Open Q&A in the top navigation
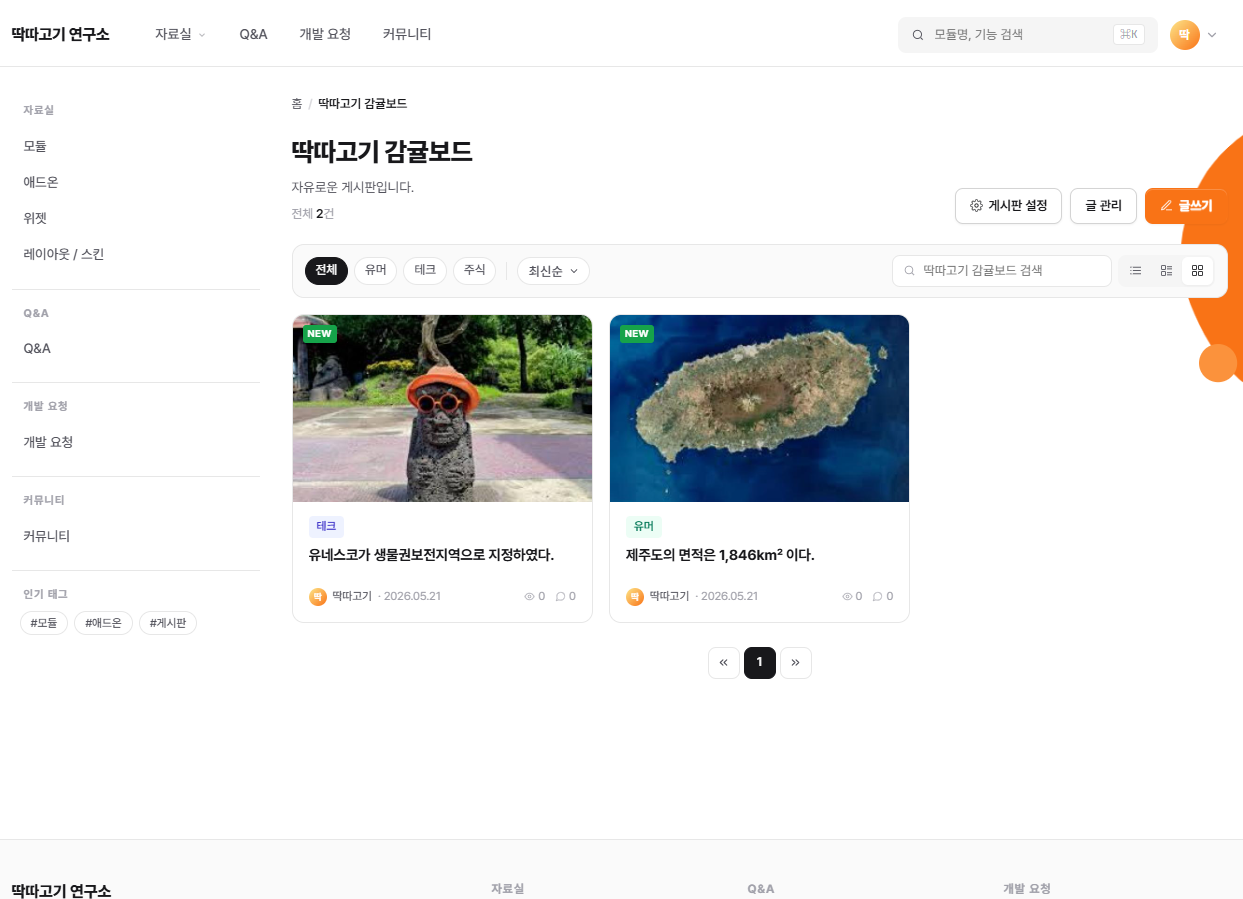This screenshot has height=899, width=1243. pyautogui.click(x=253, y=34)
